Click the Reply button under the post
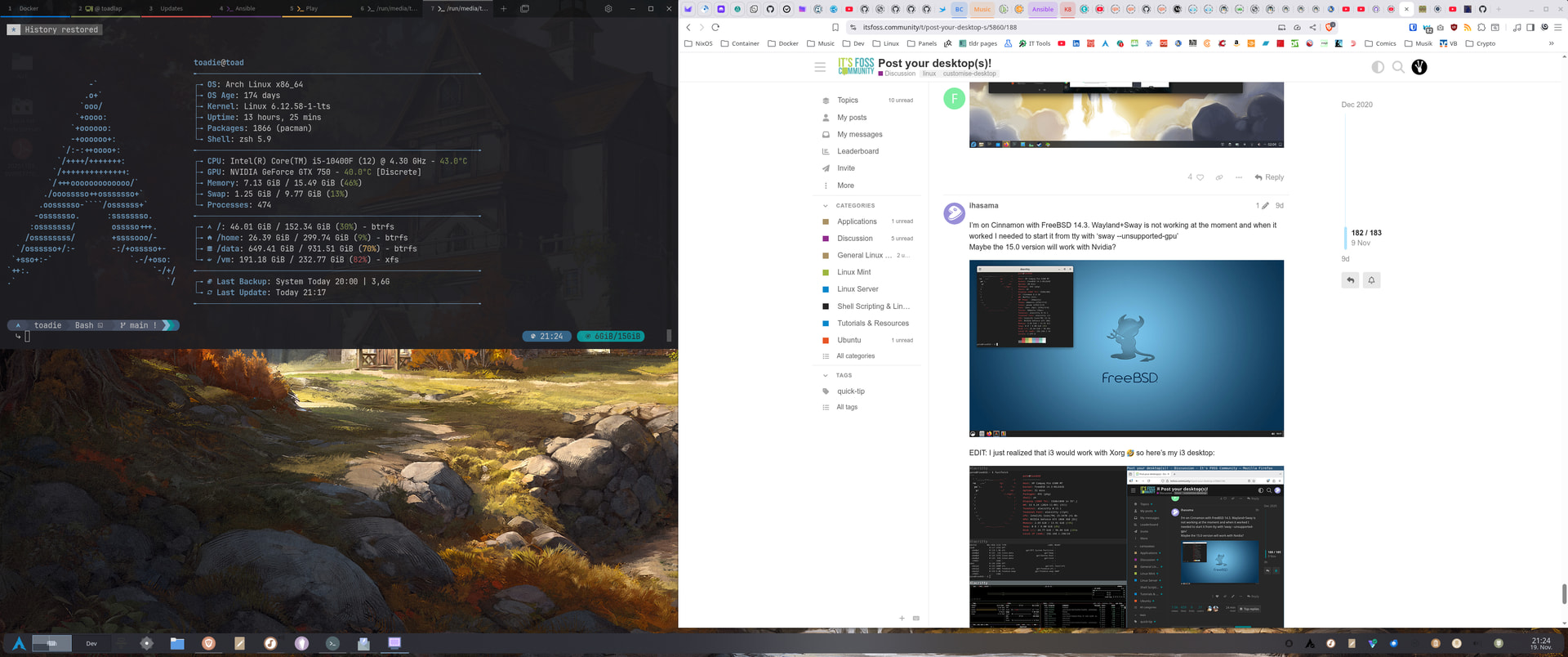This screenshot has width=1568, height=657. pos(1269,177)
